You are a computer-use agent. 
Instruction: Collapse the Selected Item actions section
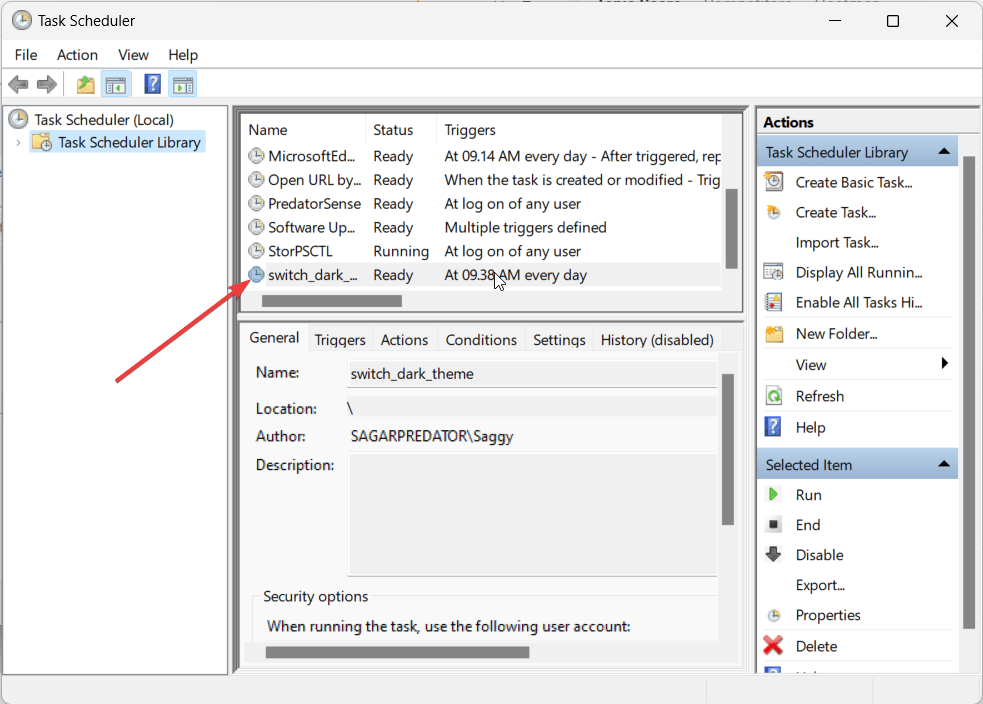pyautogui.click(x=944, y=465)
